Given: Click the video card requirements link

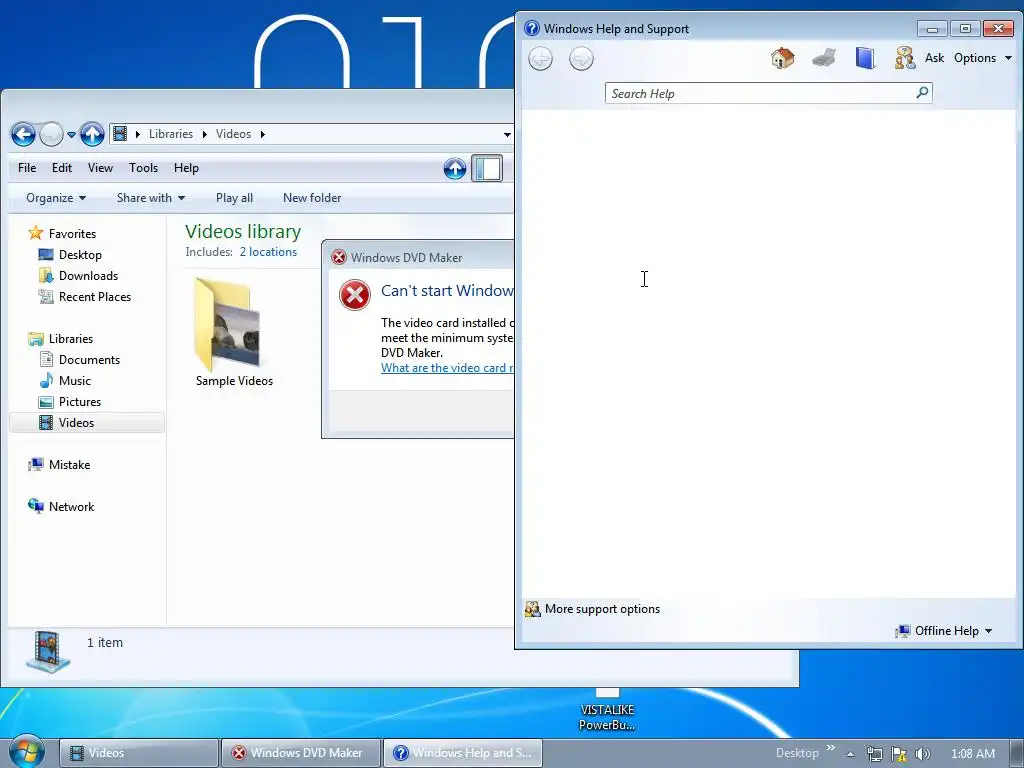Looking at the screenshot, I should point(447,368).
